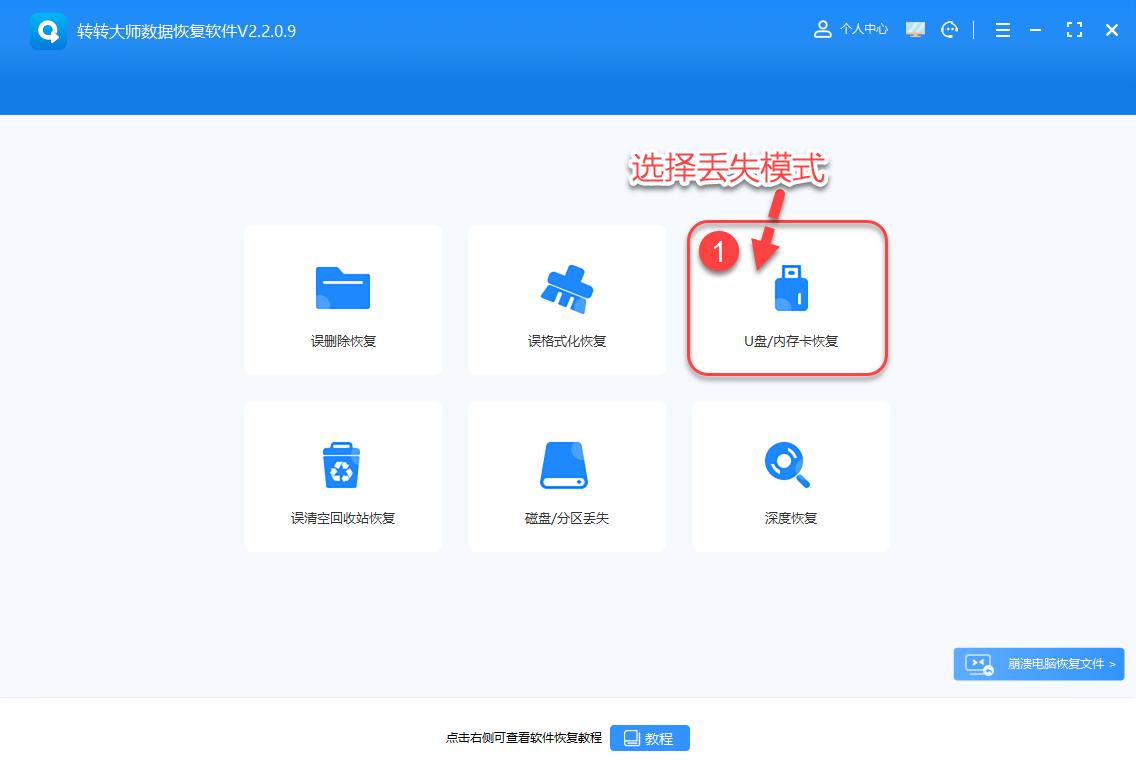Viewport: 1136px width, 778px height.
Task: Toggle fullscreen with the expand icon
Action: 1074,30
